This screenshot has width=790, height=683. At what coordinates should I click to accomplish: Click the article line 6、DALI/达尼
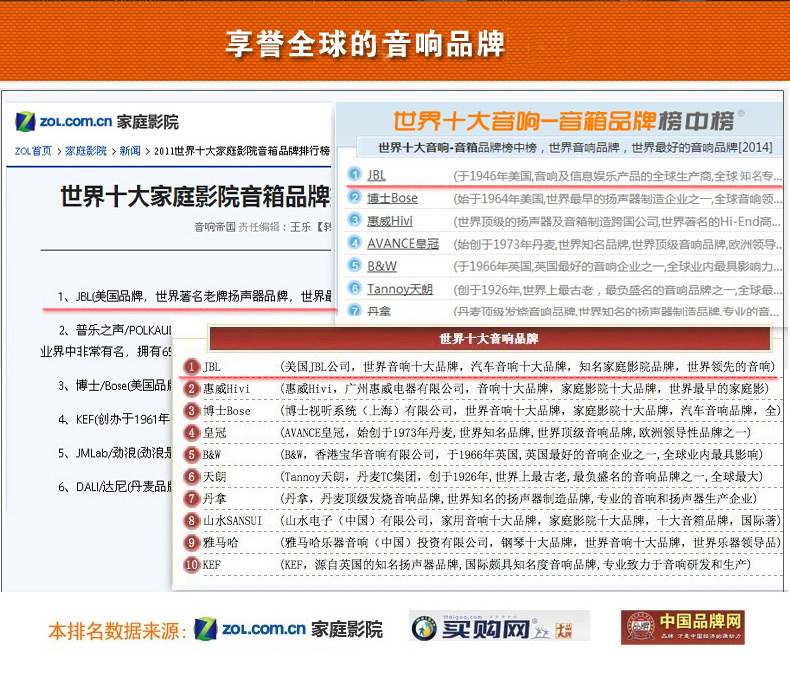tap(115, 487)
